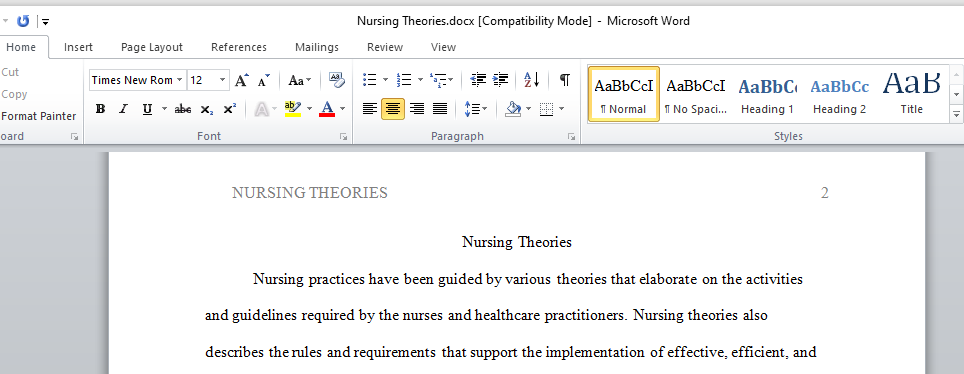The height and width of the screenshot is (374, 964).
Task: Switch to the Mailings tab
Action: (317, 47)
